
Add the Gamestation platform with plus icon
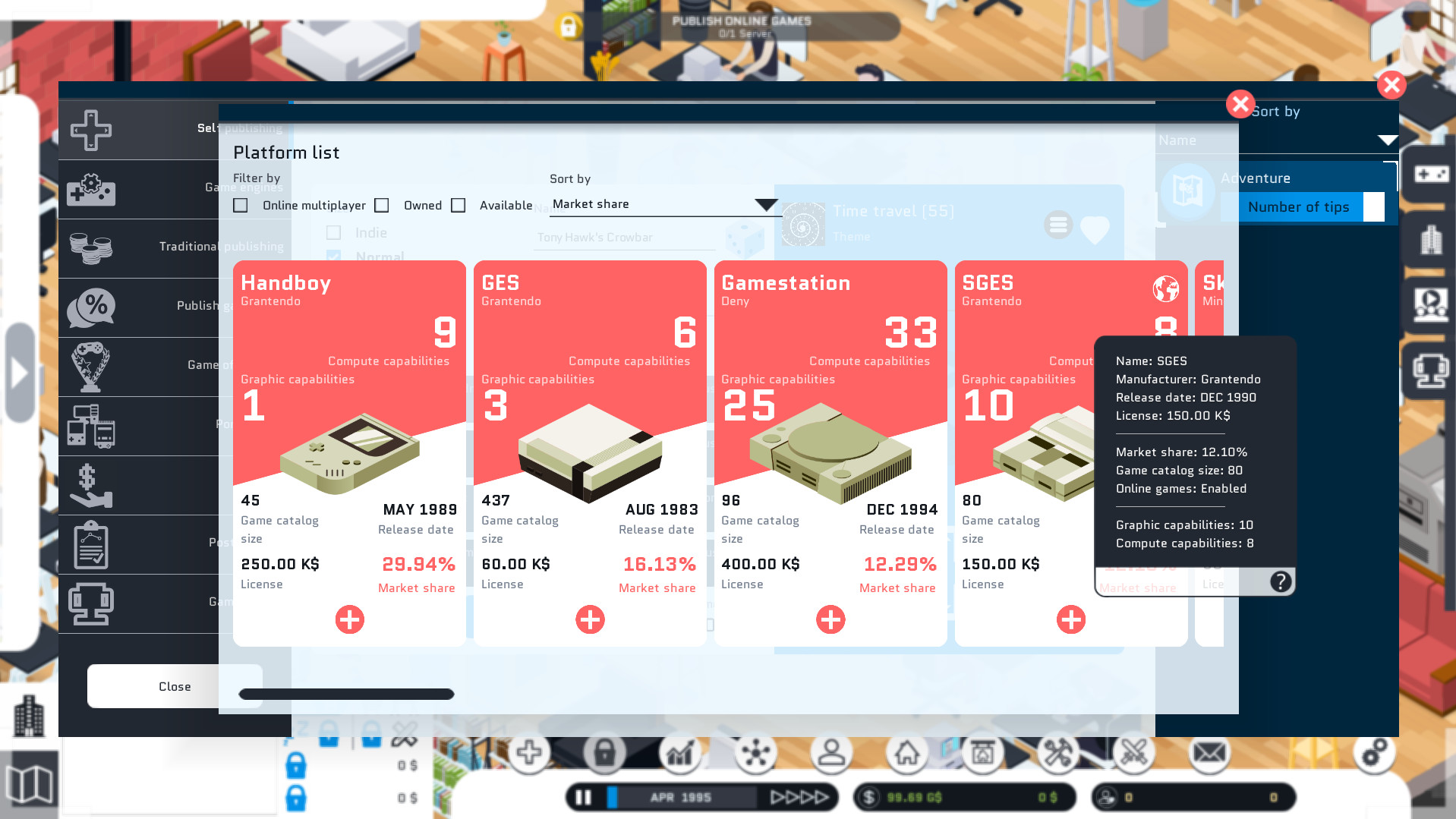pos(830,619)
